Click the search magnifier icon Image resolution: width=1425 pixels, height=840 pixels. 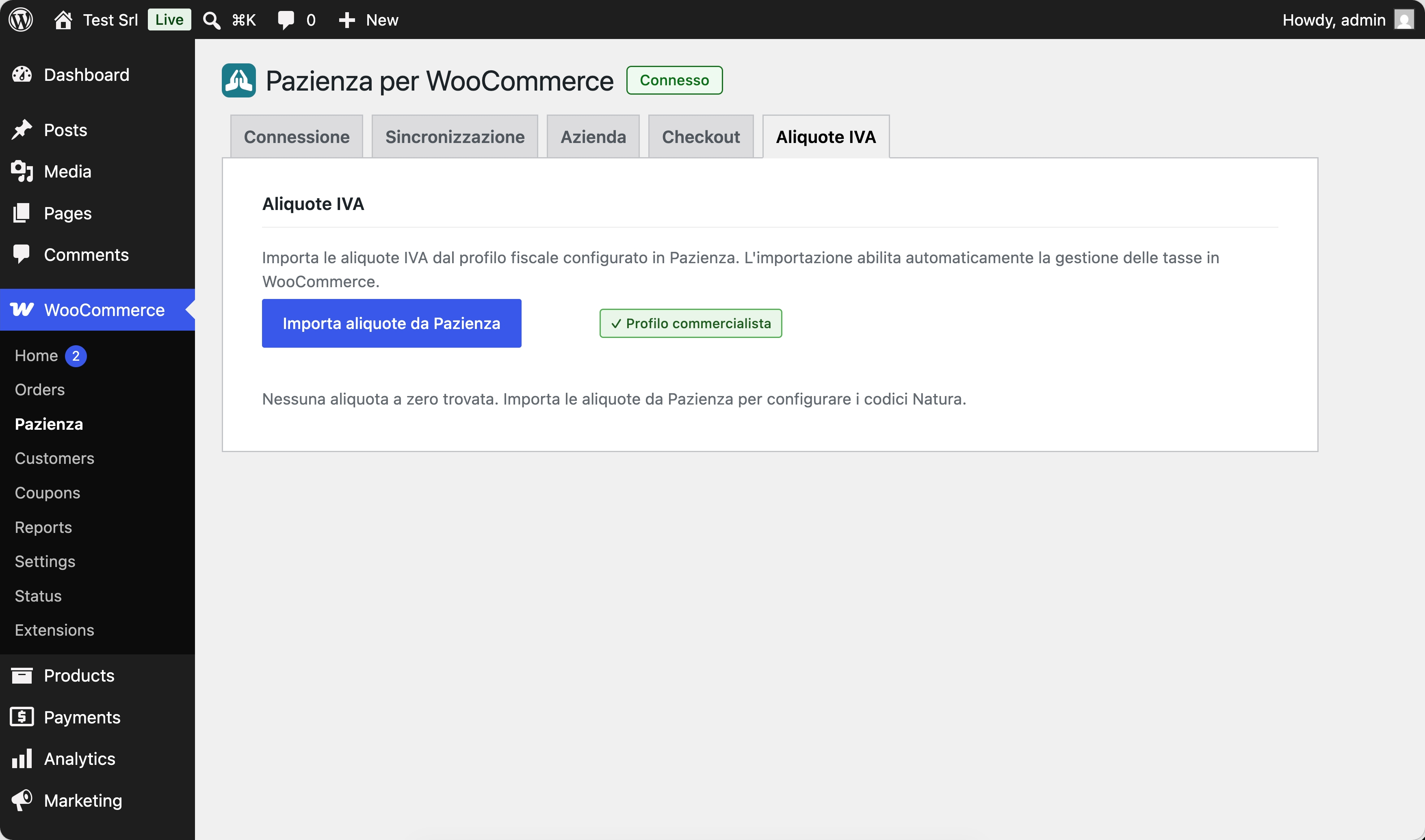click(x=212, y=20)
